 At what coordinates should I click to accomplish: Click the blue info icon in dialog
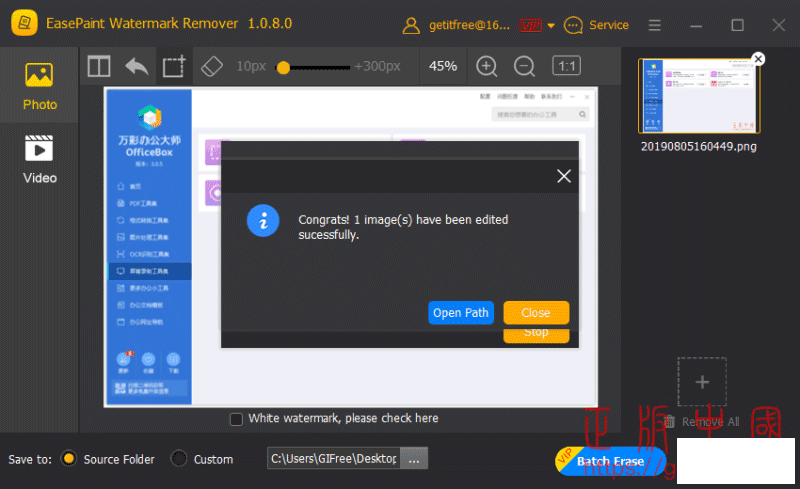pos(263,221)
